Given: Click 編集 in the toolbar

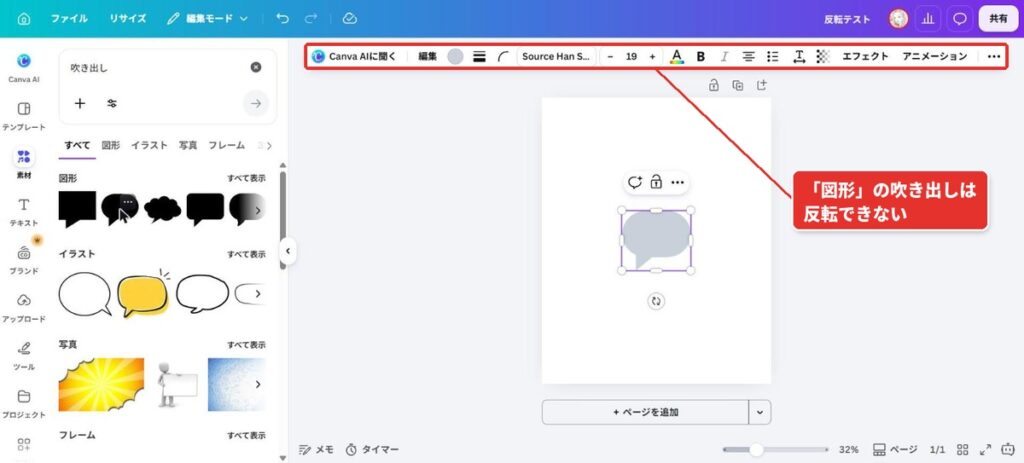Looking at the screenshot, I should click(x=427, y=56).
